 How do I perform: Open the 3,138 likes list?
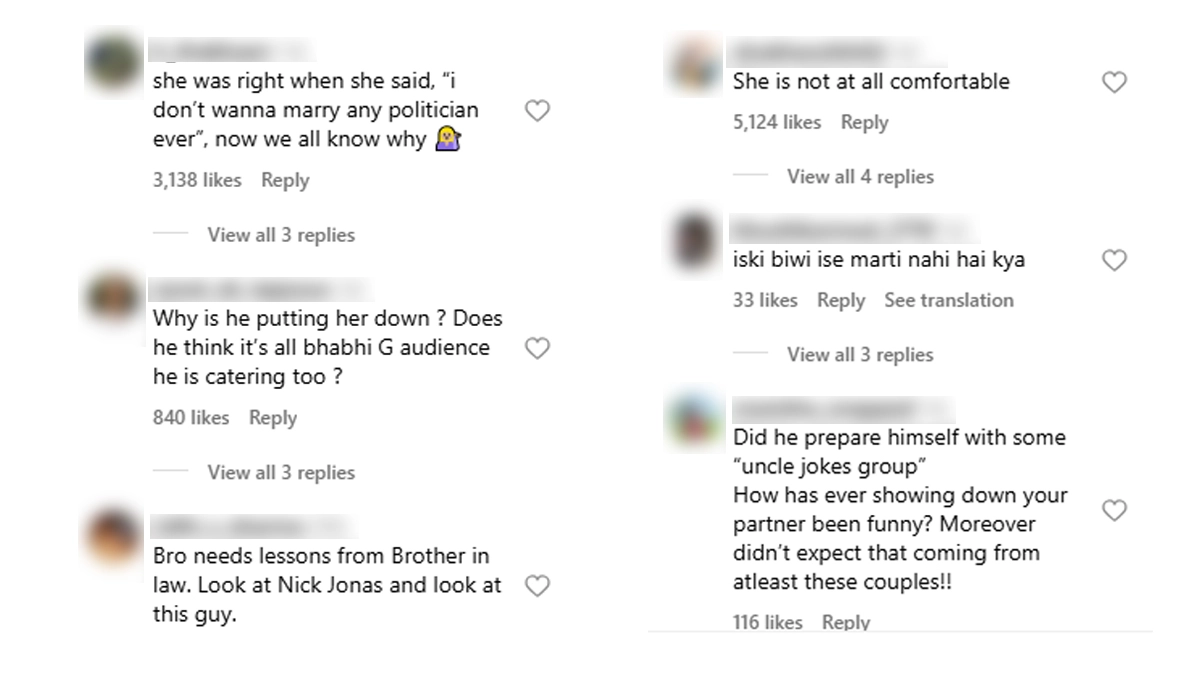click(197, 181)
